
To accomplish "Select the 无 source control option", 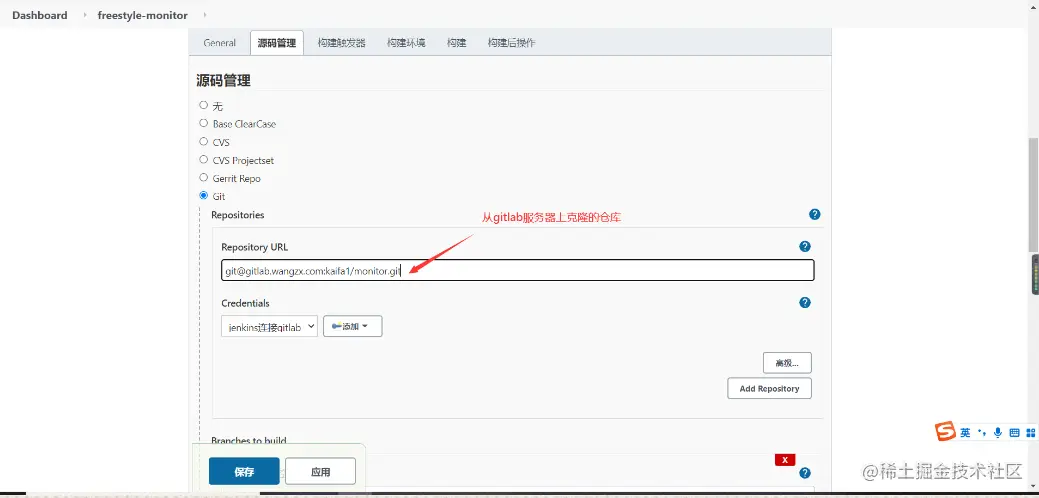I will coord(203,105).
